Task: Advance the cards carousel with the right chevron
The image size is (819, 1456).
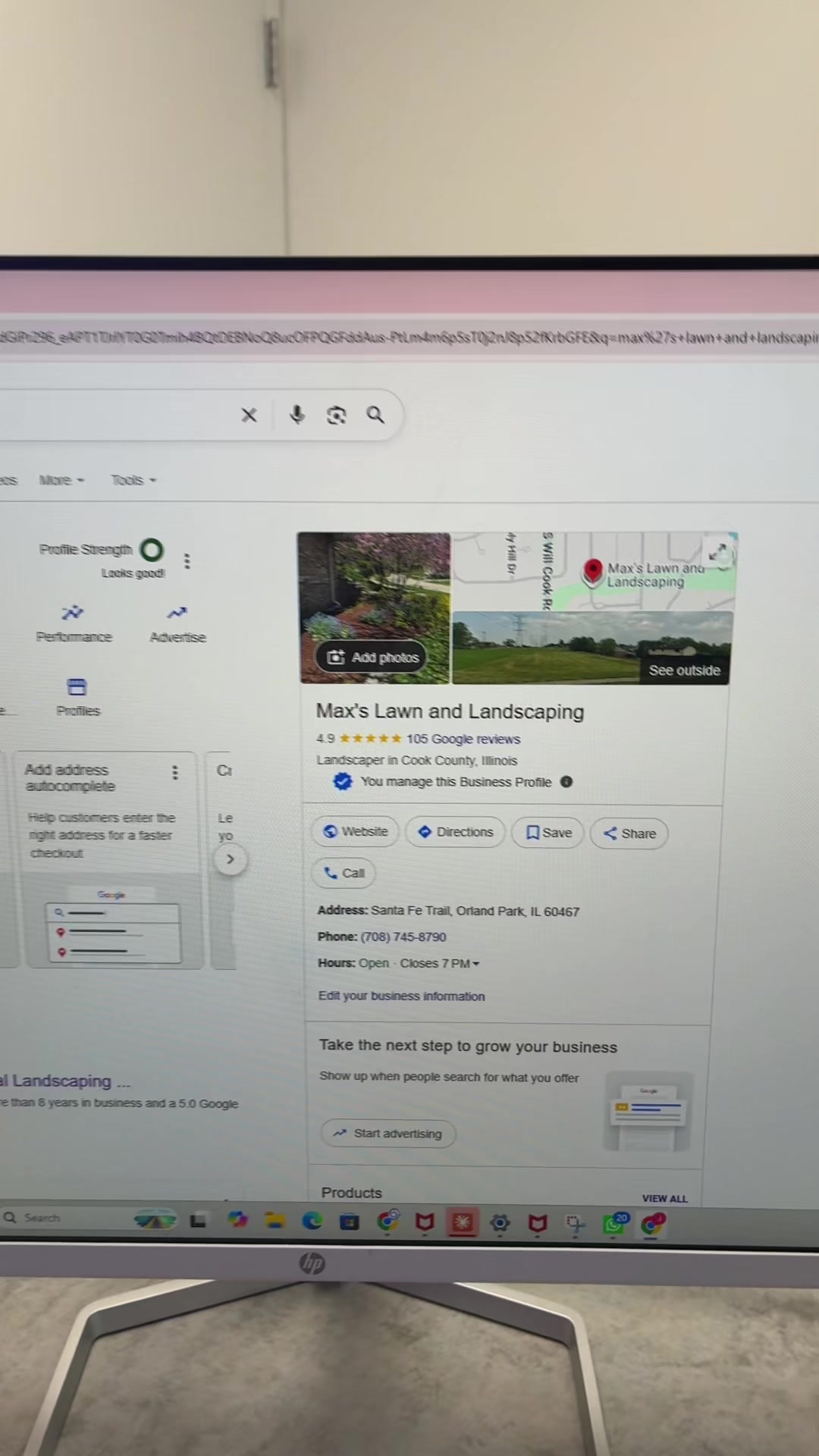Action: pyautogui.click(x=231, y=859)
